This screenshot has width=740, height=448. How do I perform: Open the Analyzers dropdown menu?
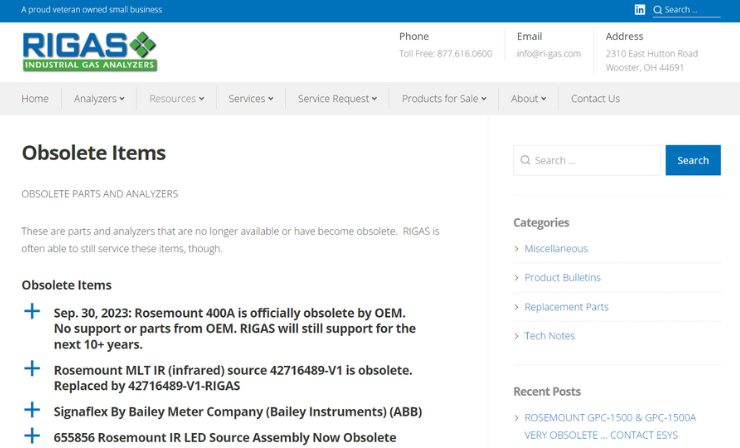99,99
